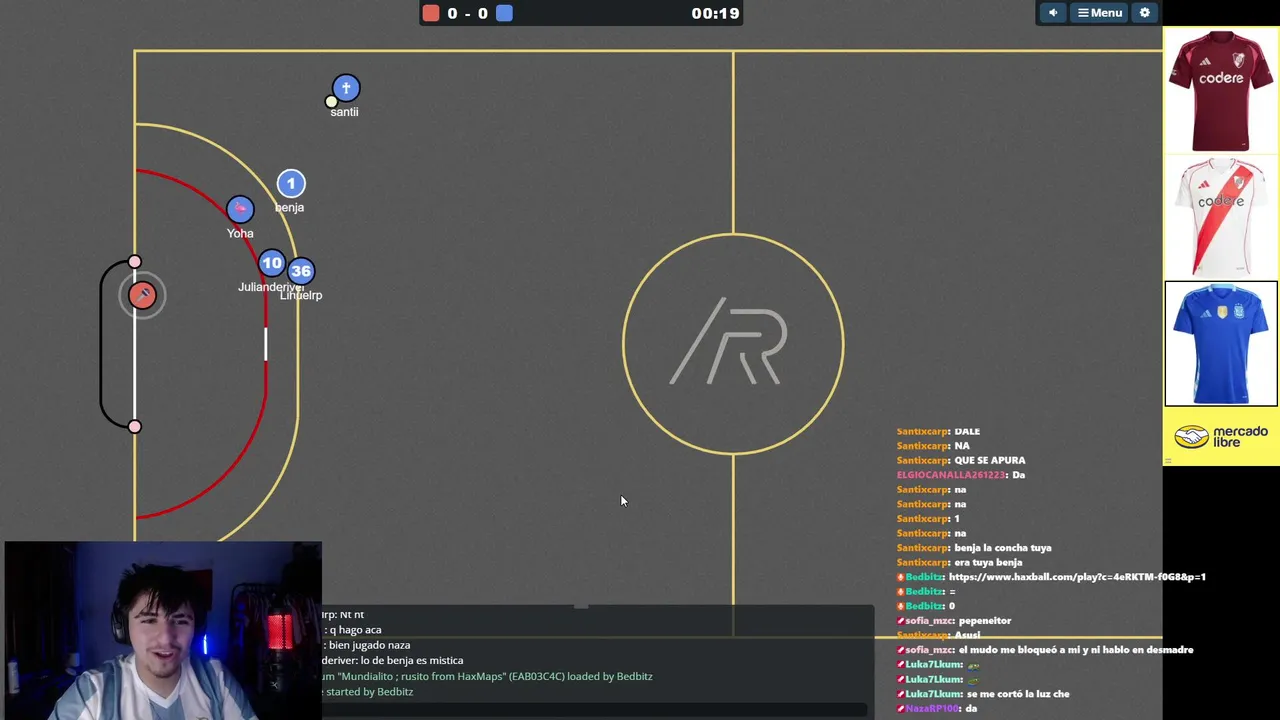Click the 0 - 0 score display
The image size is (1280, 720).
pyautogui.click(x=468, y=13)
